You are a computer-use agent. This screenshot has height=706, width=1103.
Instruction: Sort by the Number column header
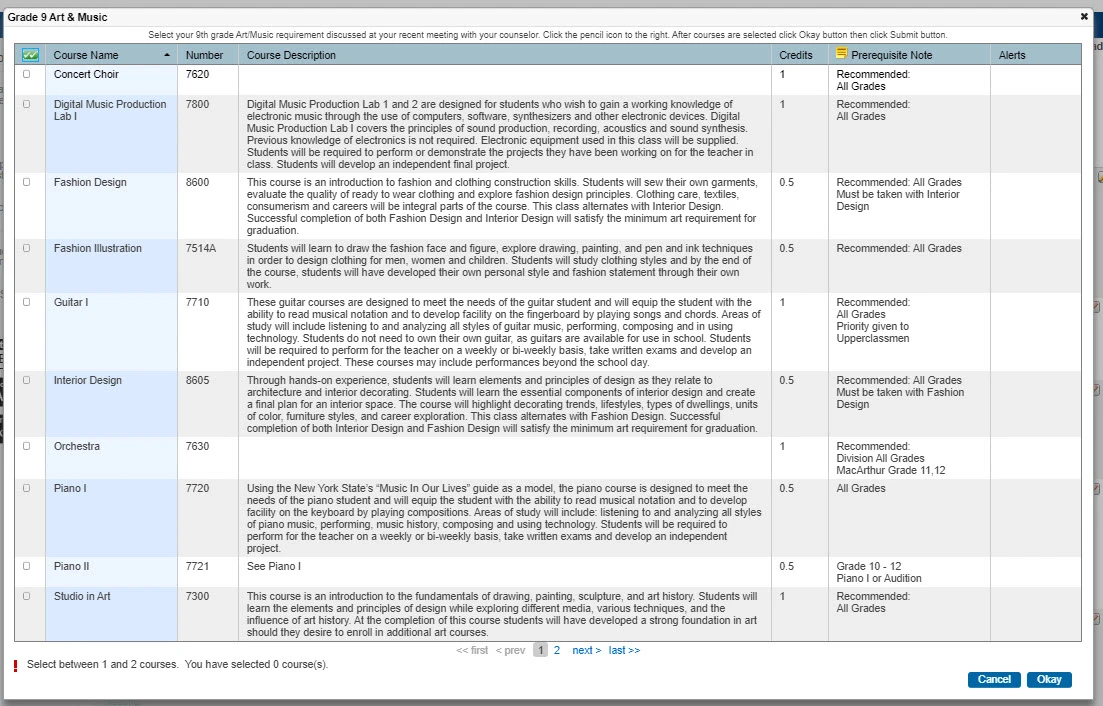click(204, 55)
